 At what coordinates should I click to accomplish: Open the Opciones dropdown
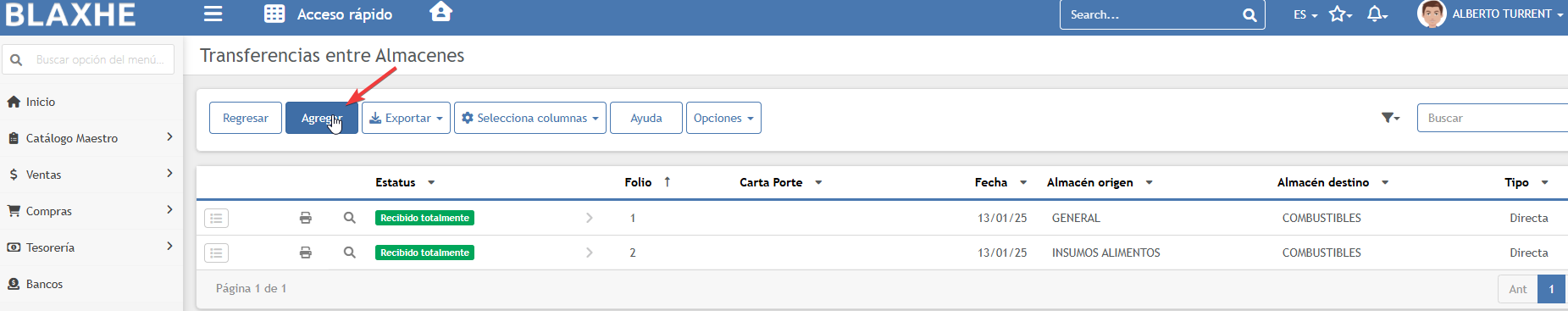coord(723,118)
